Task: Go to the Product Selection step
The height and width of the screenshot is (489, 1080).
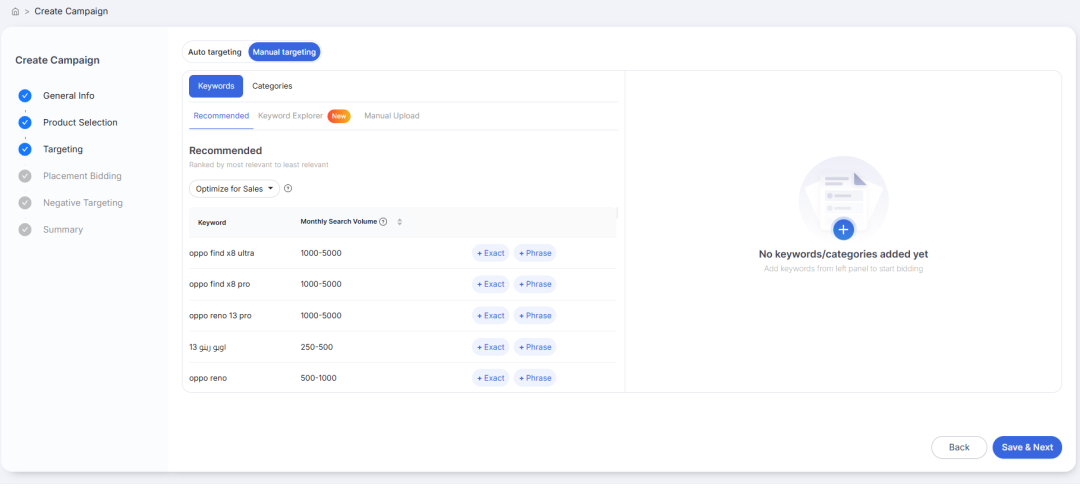Action: (x=80, y=123)
